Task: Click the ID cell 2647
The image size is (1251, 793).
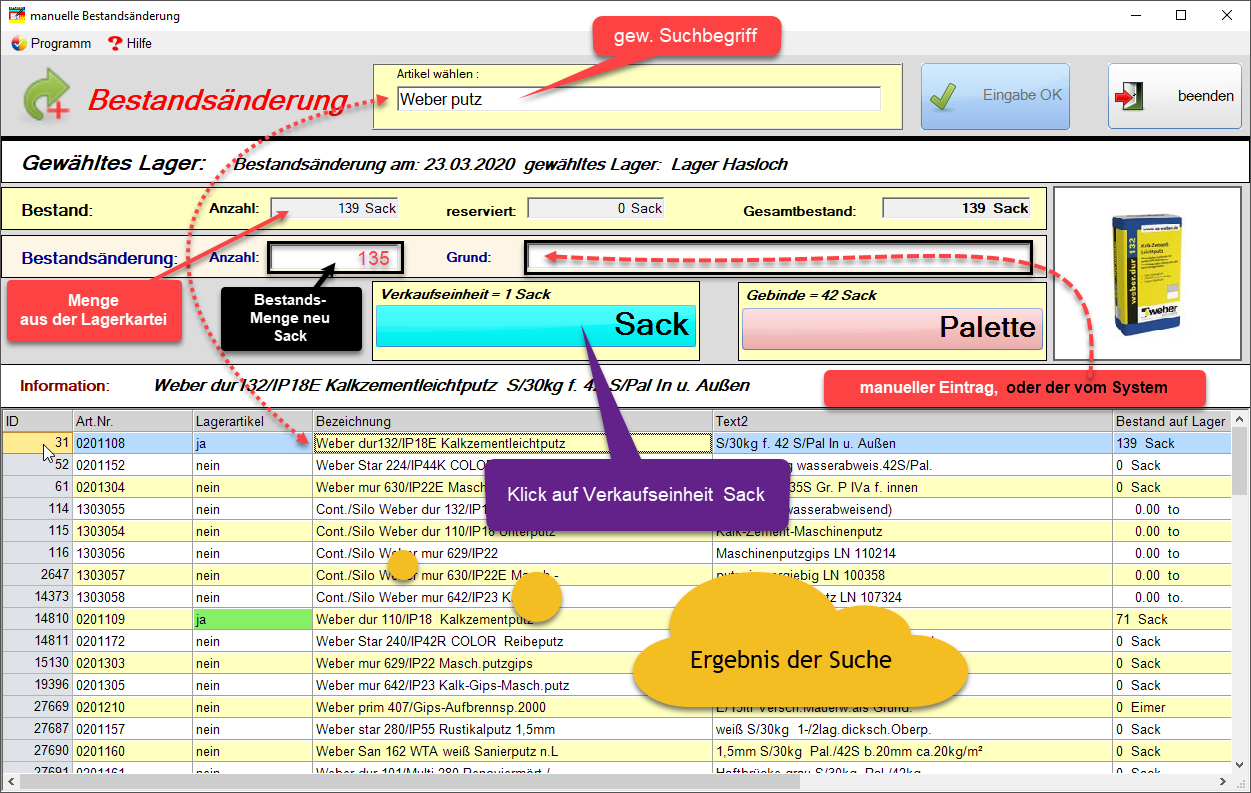Action: 37,575
